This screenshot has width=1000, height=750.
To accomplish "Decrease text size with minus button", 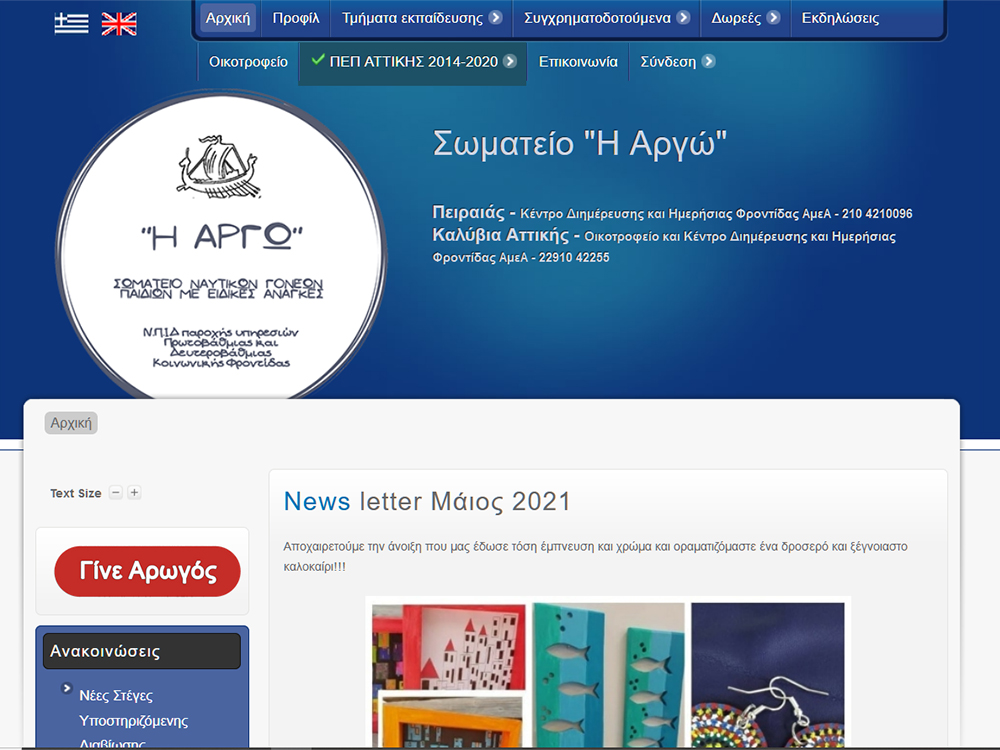I will pyautogui.click(x=115, y=492).
